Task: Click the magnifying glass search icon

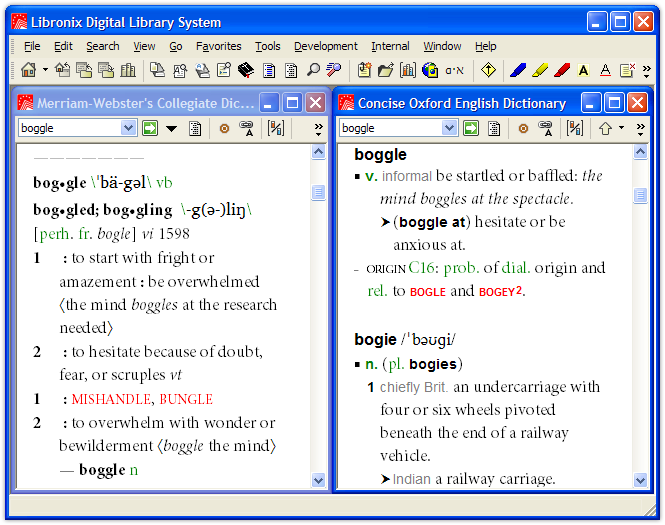Action: [x=313, y=70]
